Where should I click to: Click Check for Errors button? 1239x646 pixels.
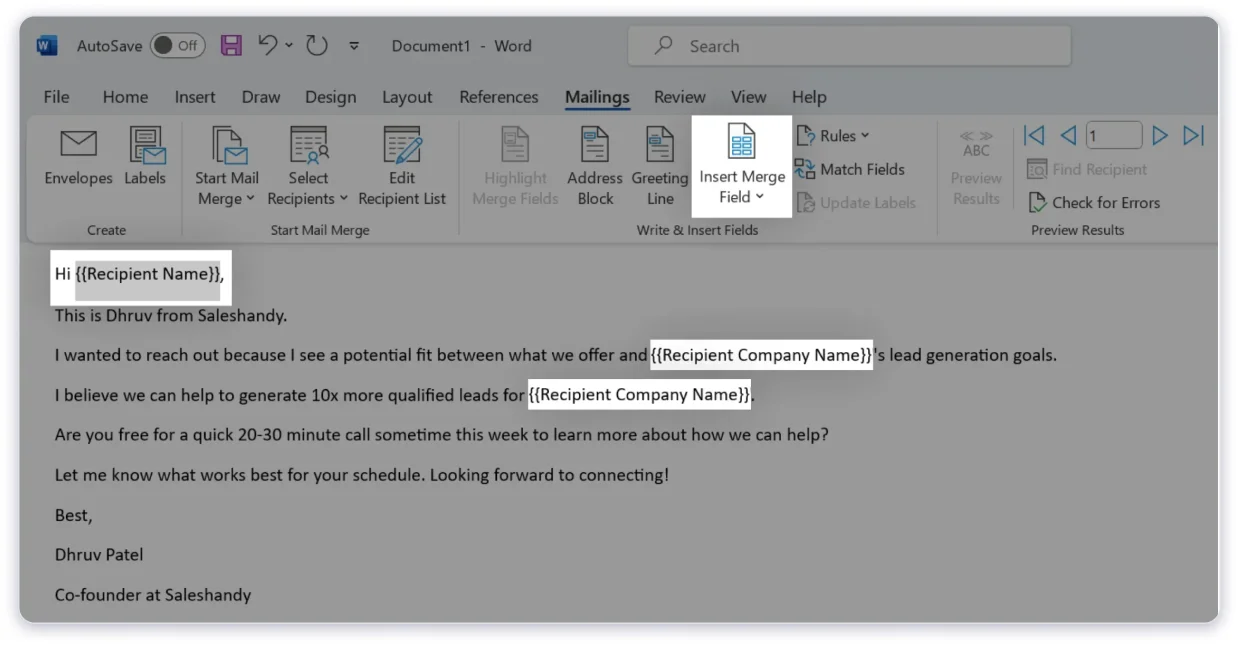tap(1094, 202)
